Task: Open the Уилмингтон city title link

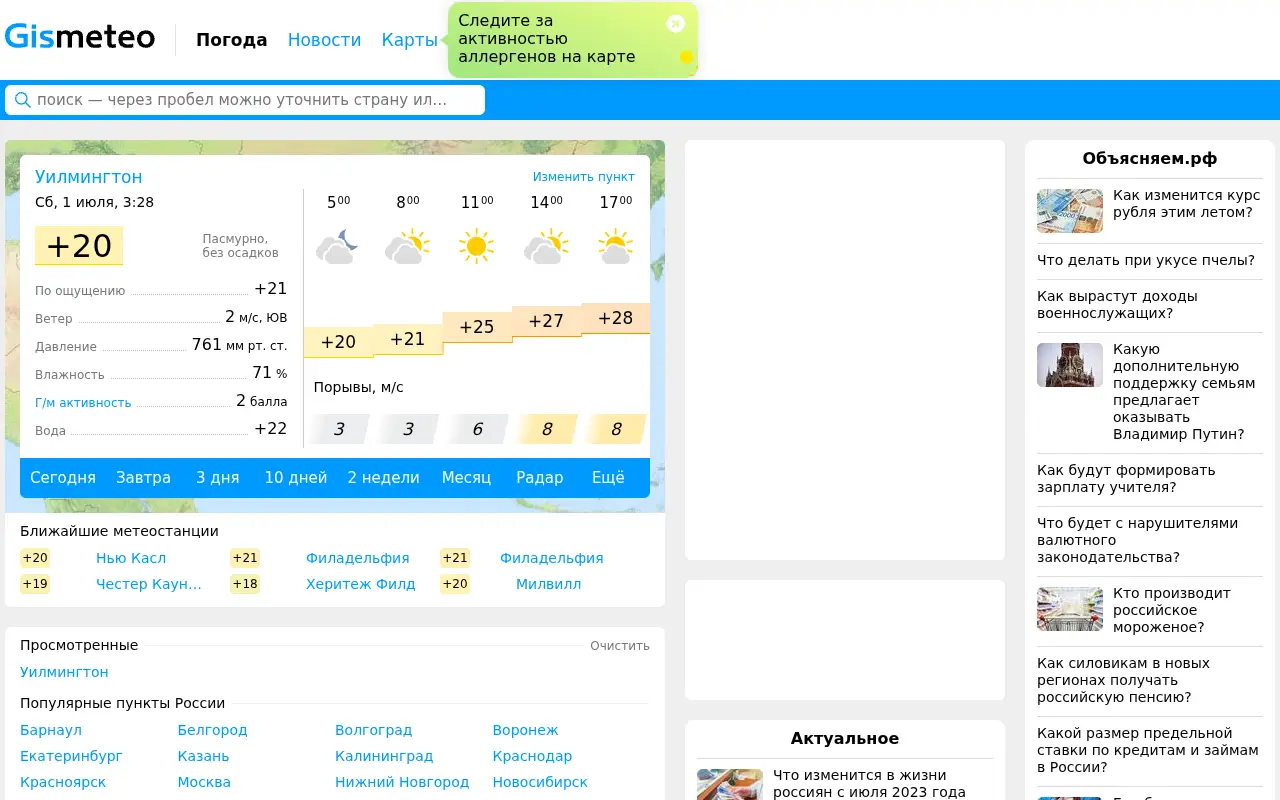Action: pyautogui.click(x=89, y=177)
